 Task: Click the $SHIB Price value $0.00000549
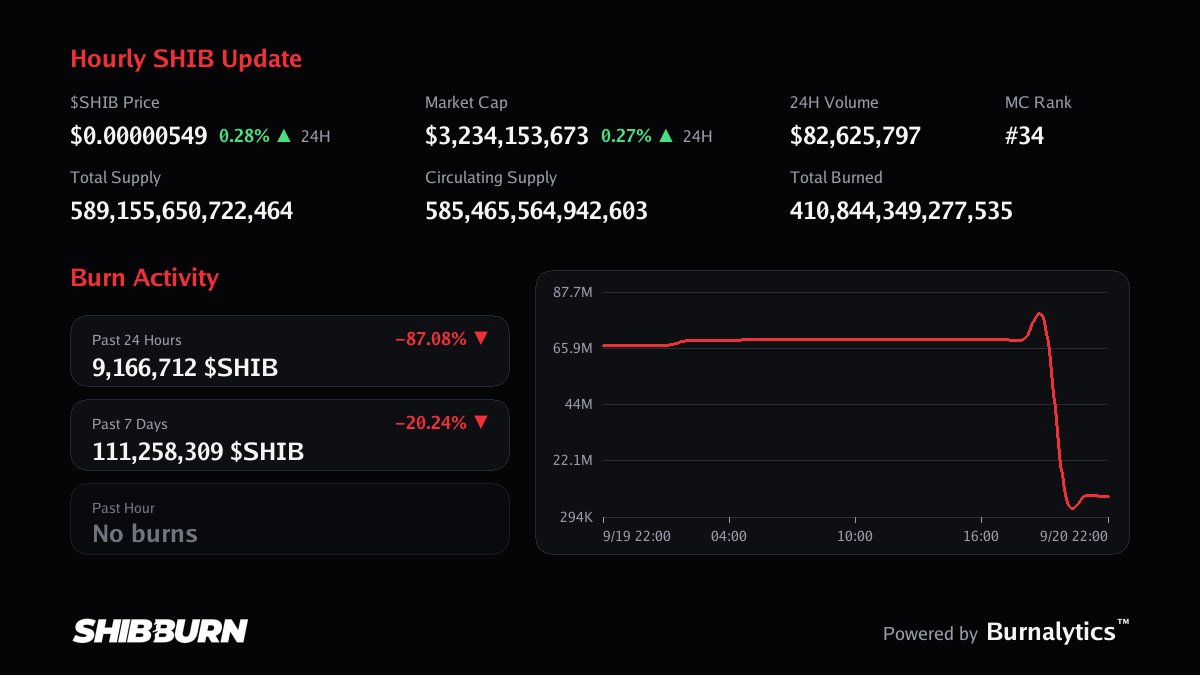tap(139, 136)
